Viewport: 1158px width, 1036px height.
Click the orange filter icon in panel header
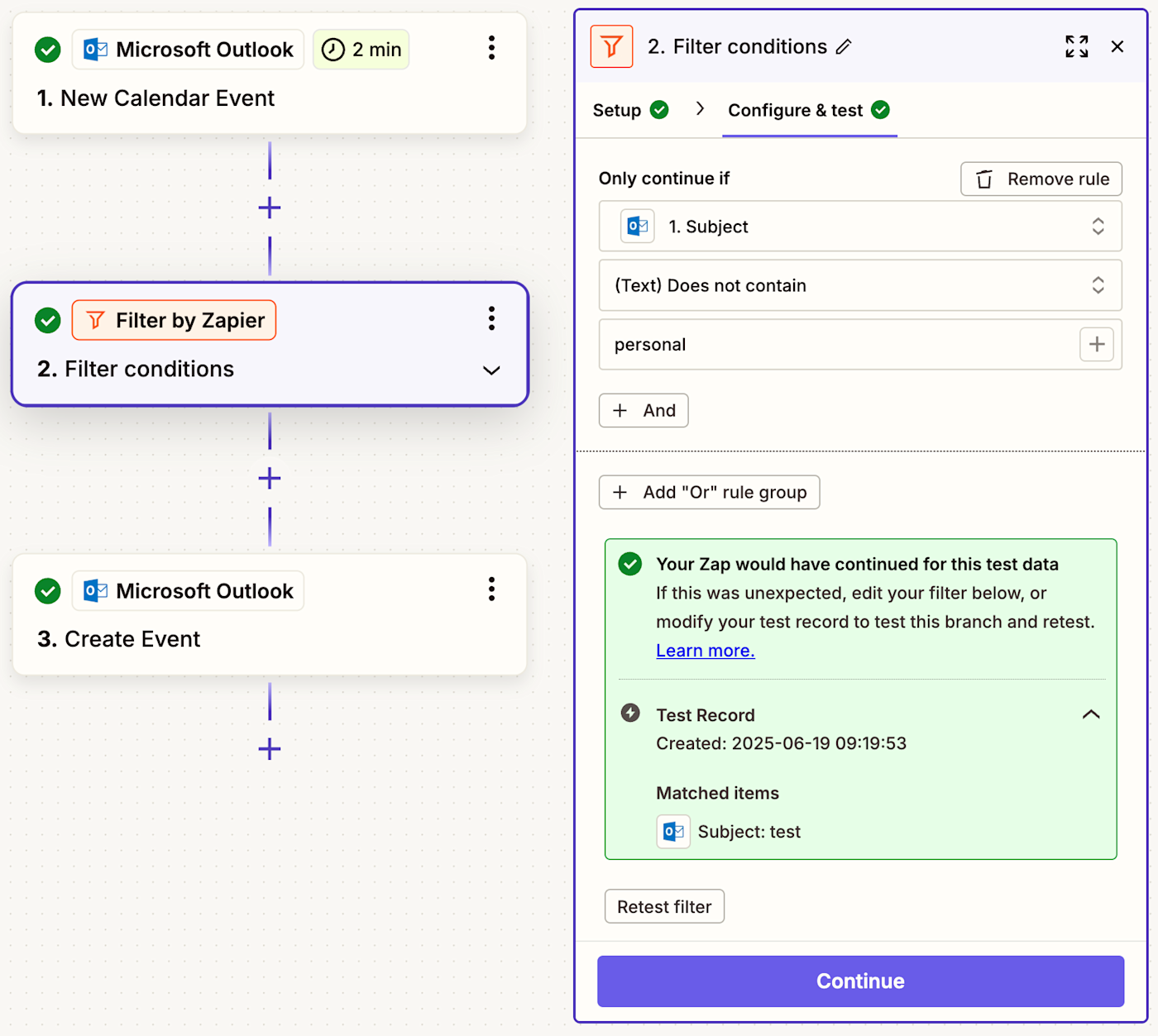tap(611, 46)
